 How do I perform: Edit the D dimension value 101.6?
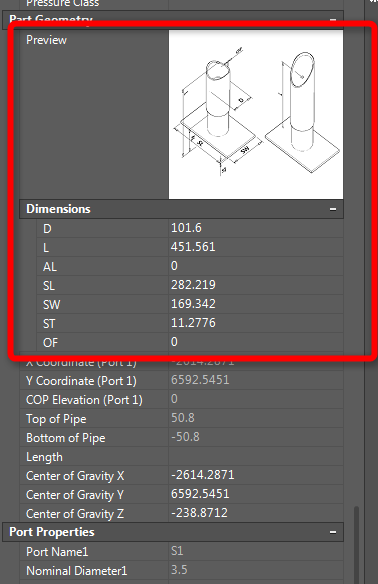(x=256, y=228)
